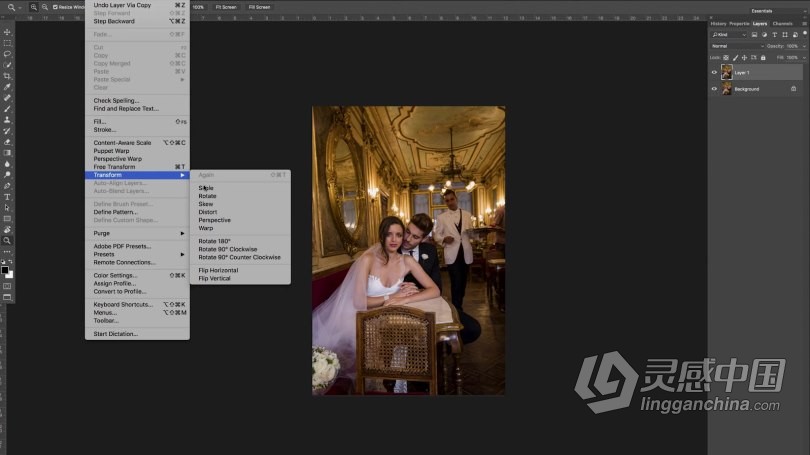Switch to the Channels tab
The image size is (810, 455).
[x=783, y=24]
